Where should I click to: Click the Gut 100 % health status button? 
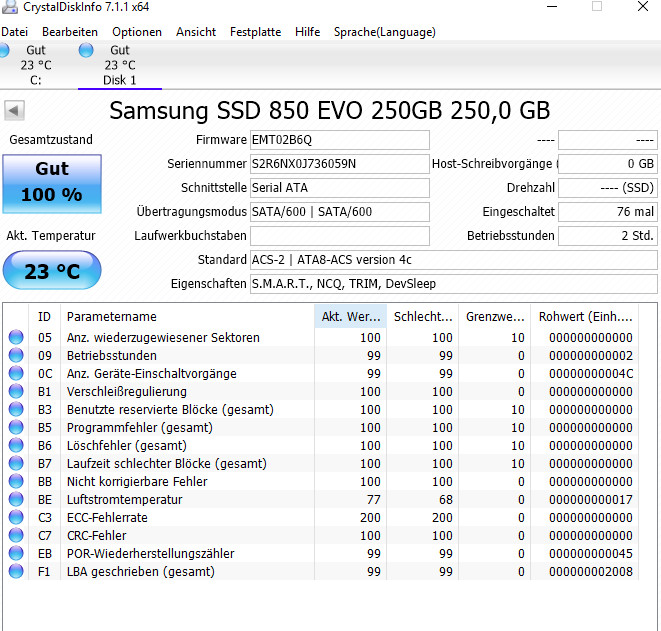pos(52,184)
